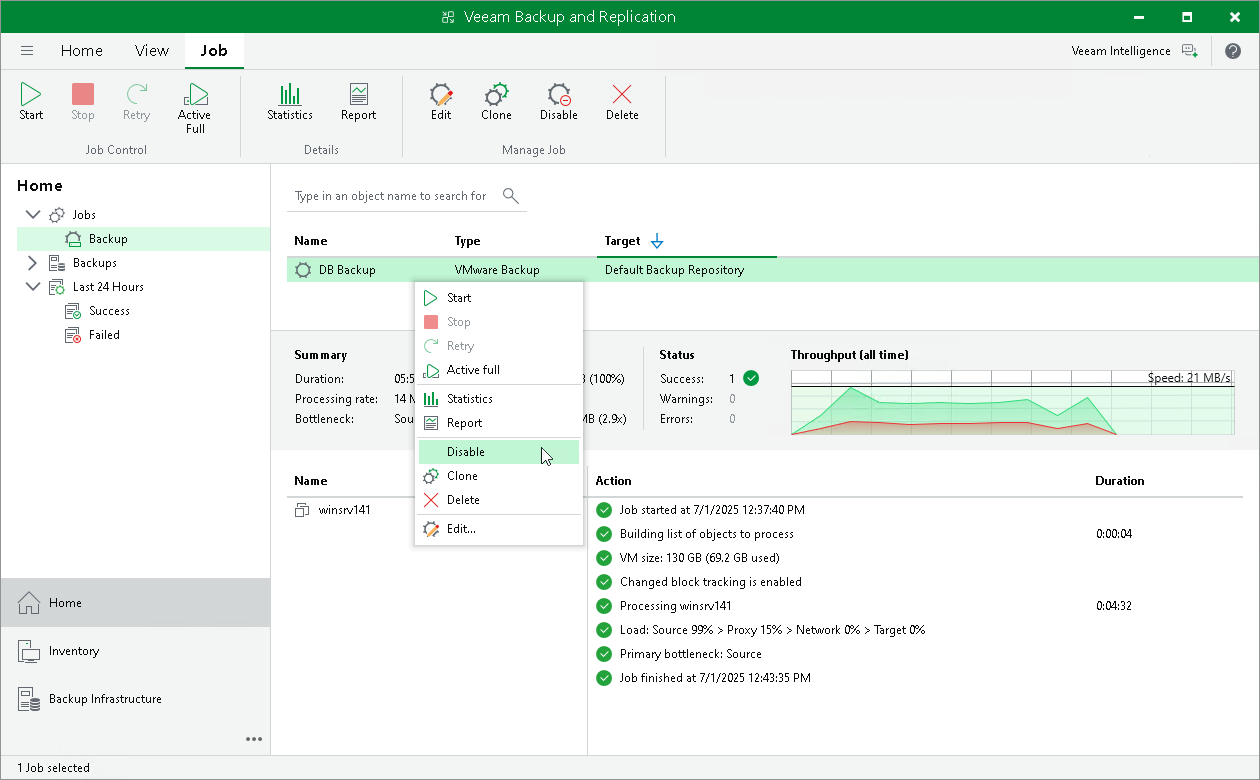Choose Clone in the context menu
Screen dimensions: 1260x780
(498, 476)
